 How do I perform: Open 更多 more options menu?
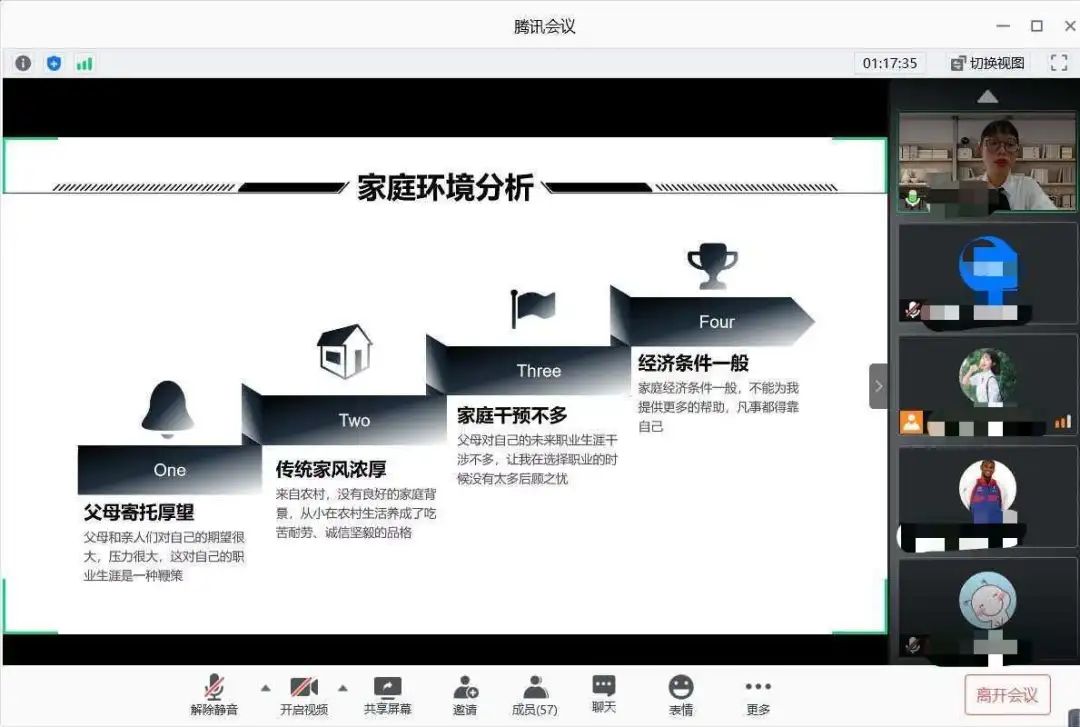[758, 694]
